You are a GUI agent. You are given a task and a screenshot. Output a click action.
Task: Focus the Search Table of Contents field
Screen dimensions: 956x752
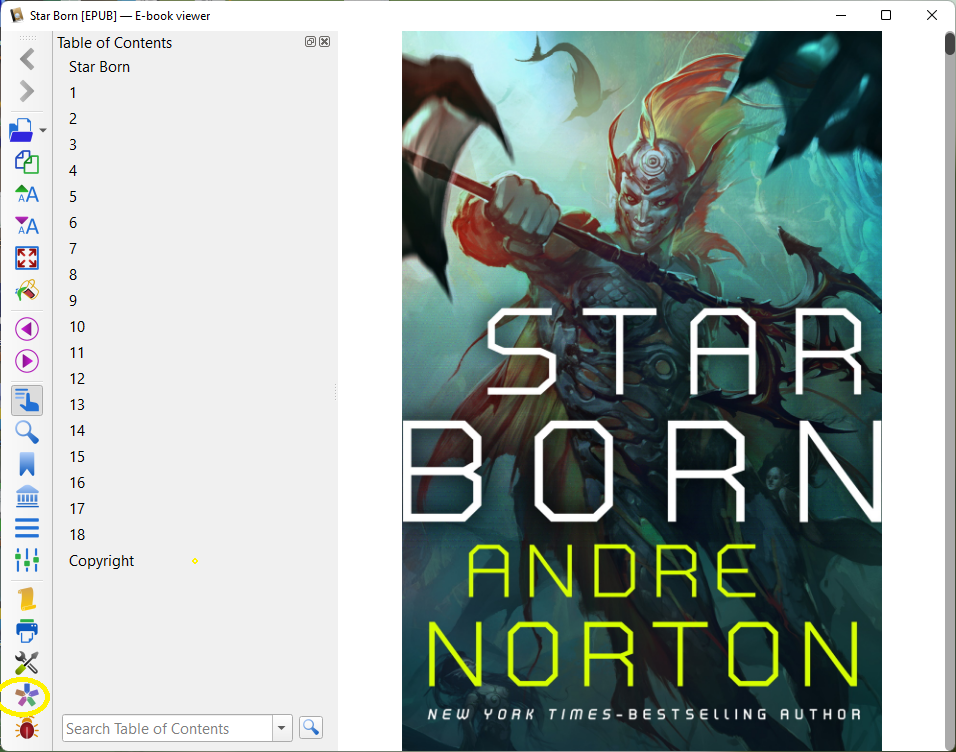[167, 728]
